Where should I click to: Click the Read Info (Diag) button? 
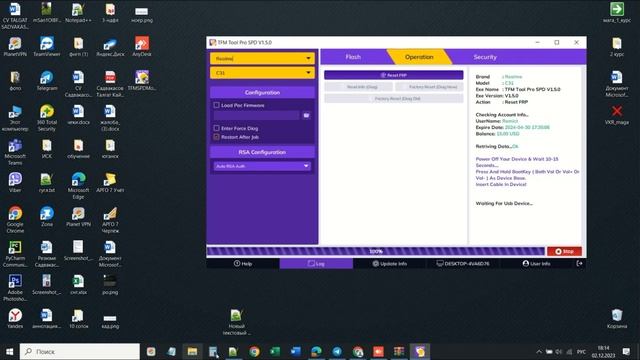(x=358, y=87)
